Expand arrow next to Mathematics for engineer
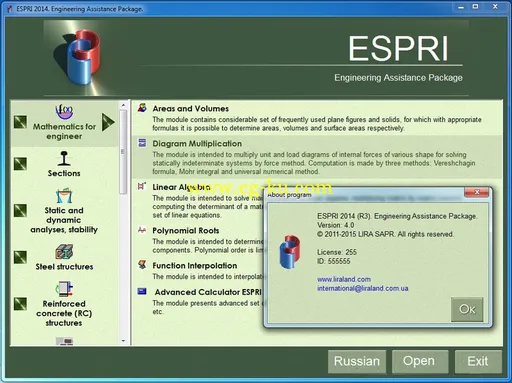Screen dimensions: 512x383 click(108, 122)
